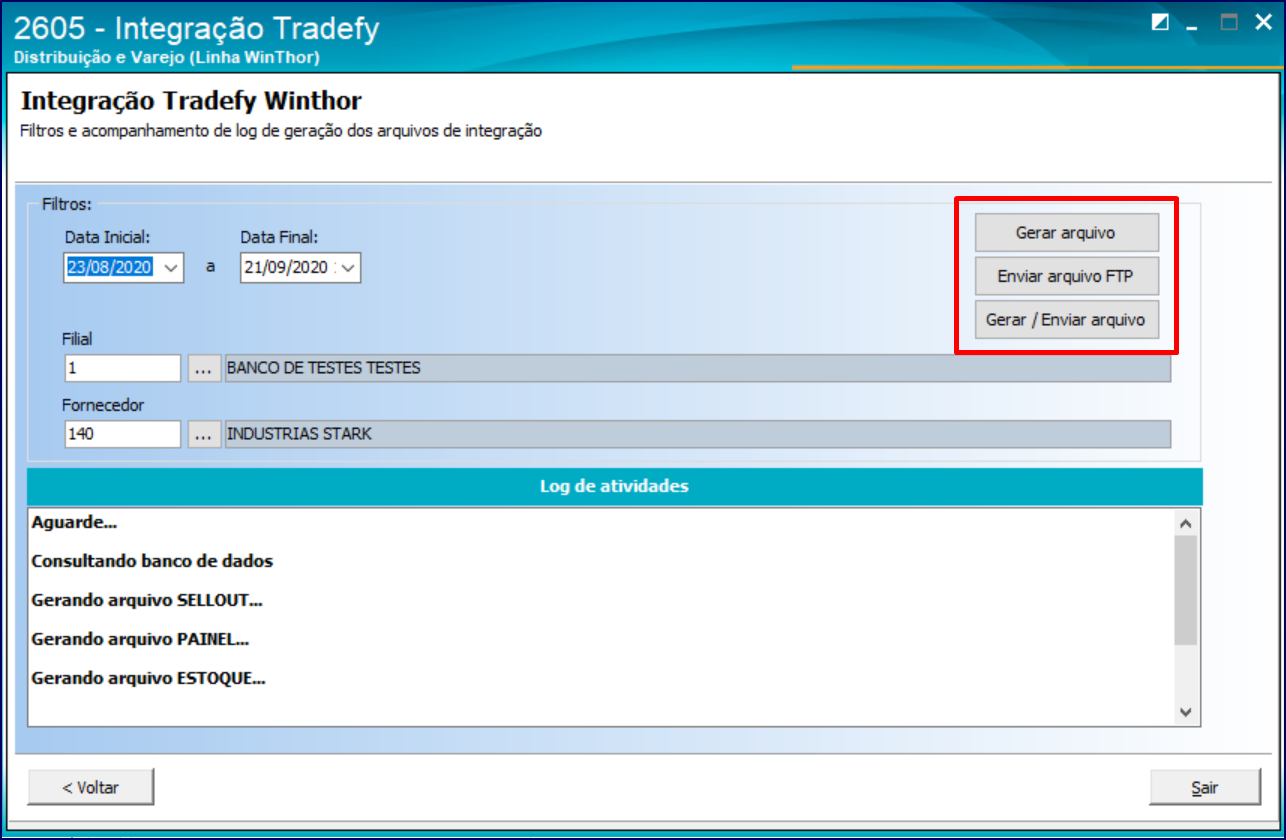Viewport: 1286px width, 840px height.
Task: Select Gerando arquivo ESTOQUE log line
Action: [x=148, y=677]
